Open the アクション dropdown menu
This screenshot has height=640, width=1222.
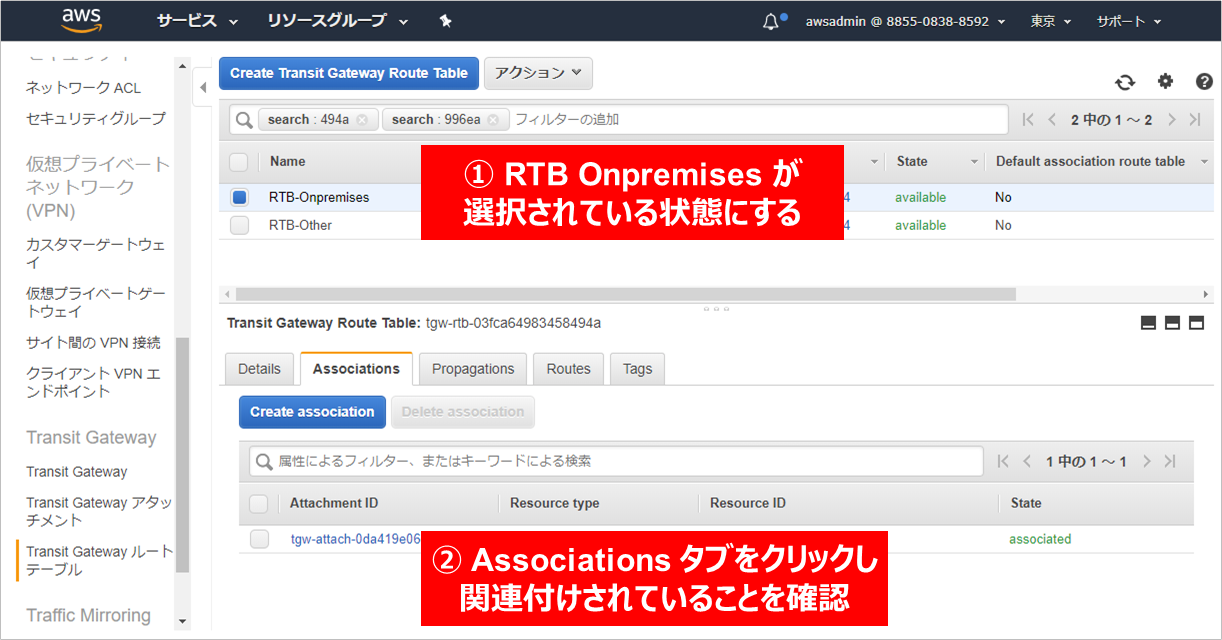pyautogui.click(x=538, y=73)
